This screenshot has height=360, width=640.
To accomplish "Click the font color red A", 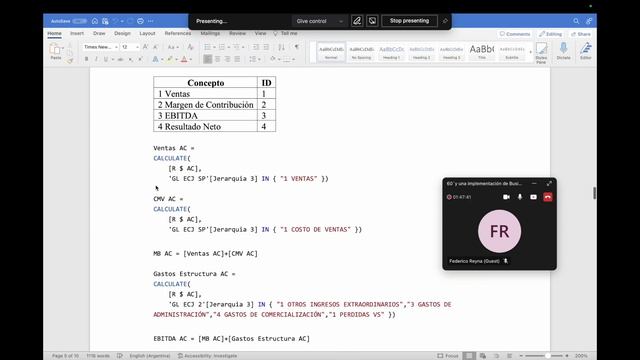I will pos(184,59).
